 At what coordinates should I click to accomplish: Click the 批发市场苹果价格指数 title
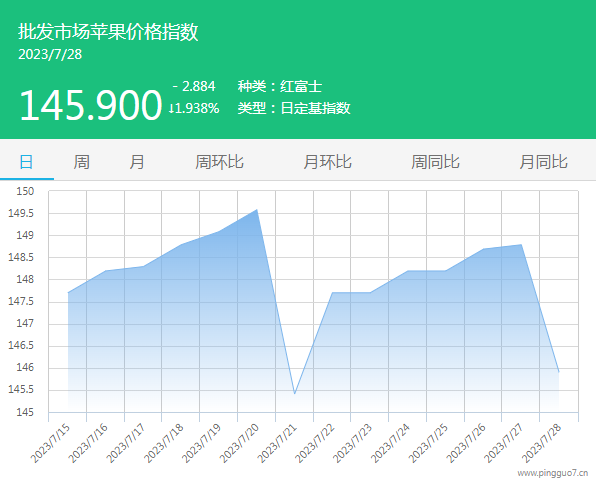coord(108,31)
